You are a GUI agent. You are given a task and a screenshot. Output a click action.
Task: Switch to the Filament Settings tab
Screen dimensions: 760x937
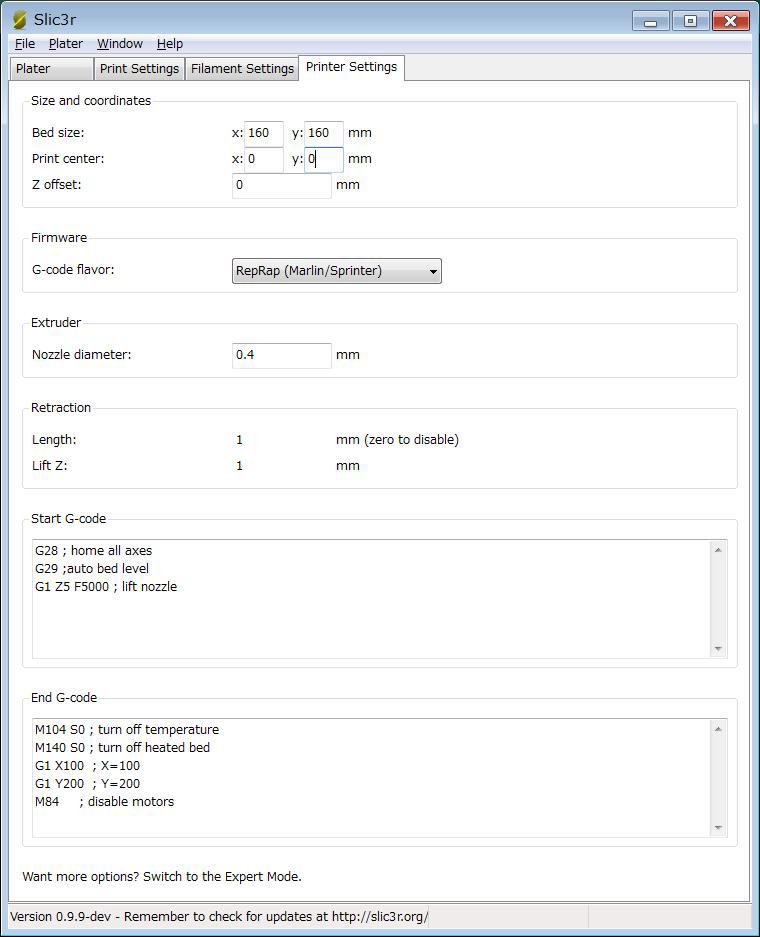(242, 69)
